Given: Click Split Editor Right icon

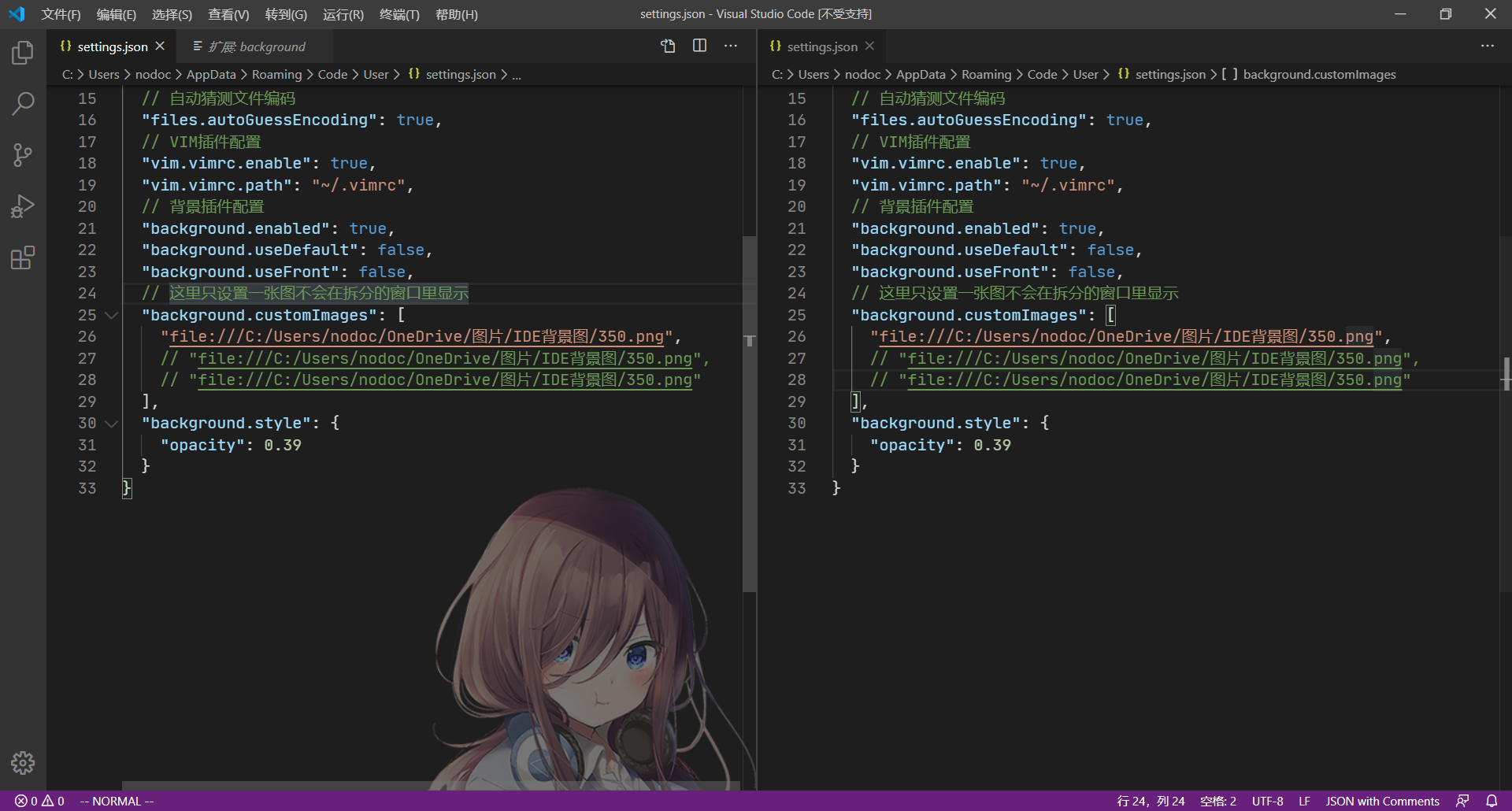Looking at the screenshot, I should coord(699,46).
